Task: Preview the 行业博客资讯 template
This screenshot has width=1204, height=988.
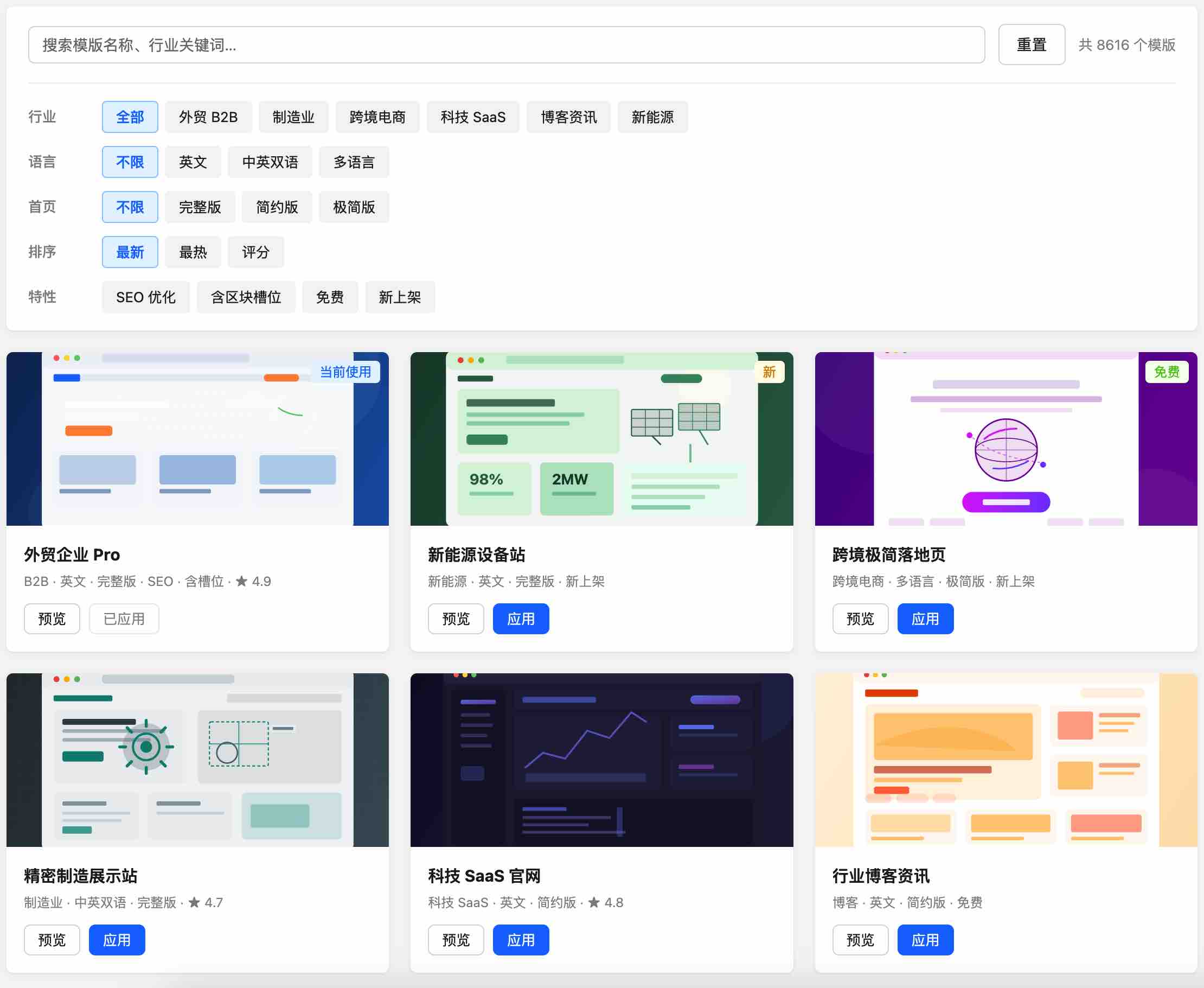Action: 860,940
